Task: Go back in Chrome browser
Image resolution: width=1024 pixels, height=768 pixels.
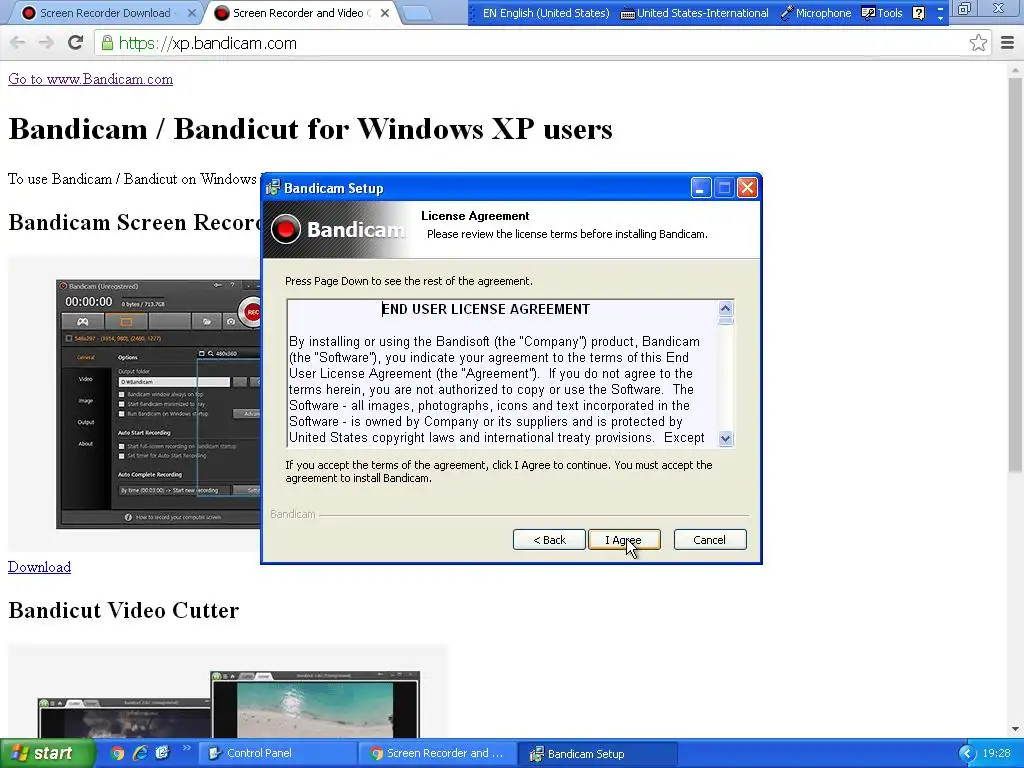Action: [18, 43]
